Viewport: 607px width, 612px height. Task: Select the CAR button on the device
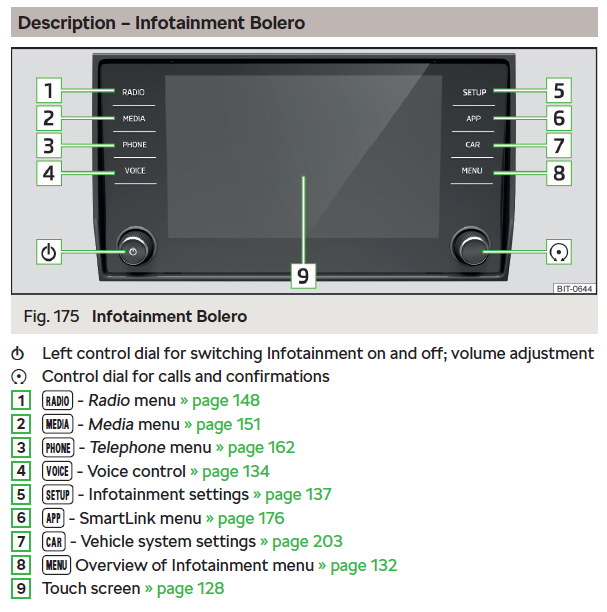pos(473,144)
